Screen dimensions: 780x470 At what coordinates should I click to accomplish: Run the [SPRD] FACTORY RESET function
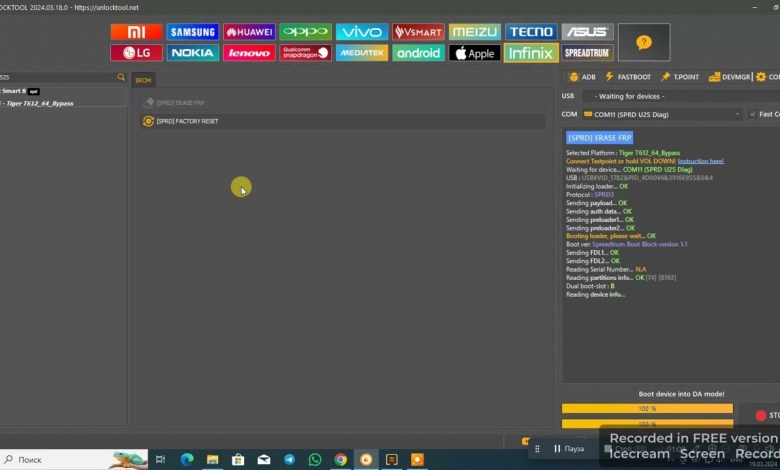pyautogui.click(x=342, y=121)
